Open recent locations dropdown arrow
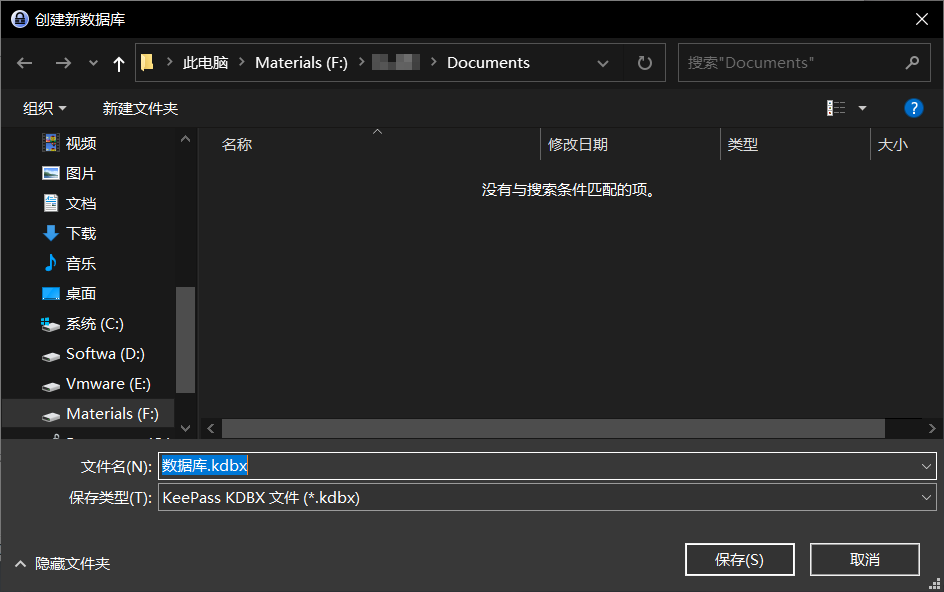Viewport: 944px width, 592px height. pyautogui.click(x=93, y=63)
